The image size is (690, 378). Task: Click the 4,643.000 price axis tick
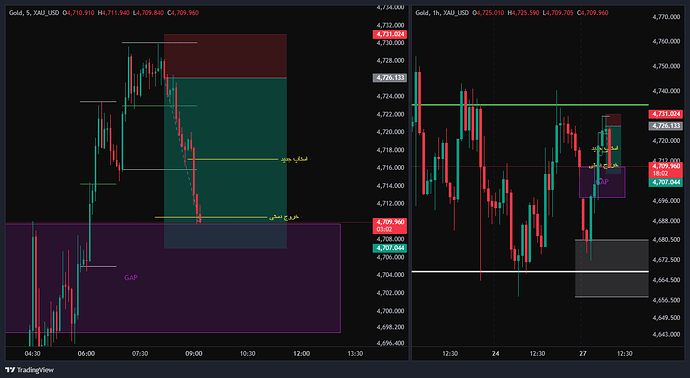[667, 334]
